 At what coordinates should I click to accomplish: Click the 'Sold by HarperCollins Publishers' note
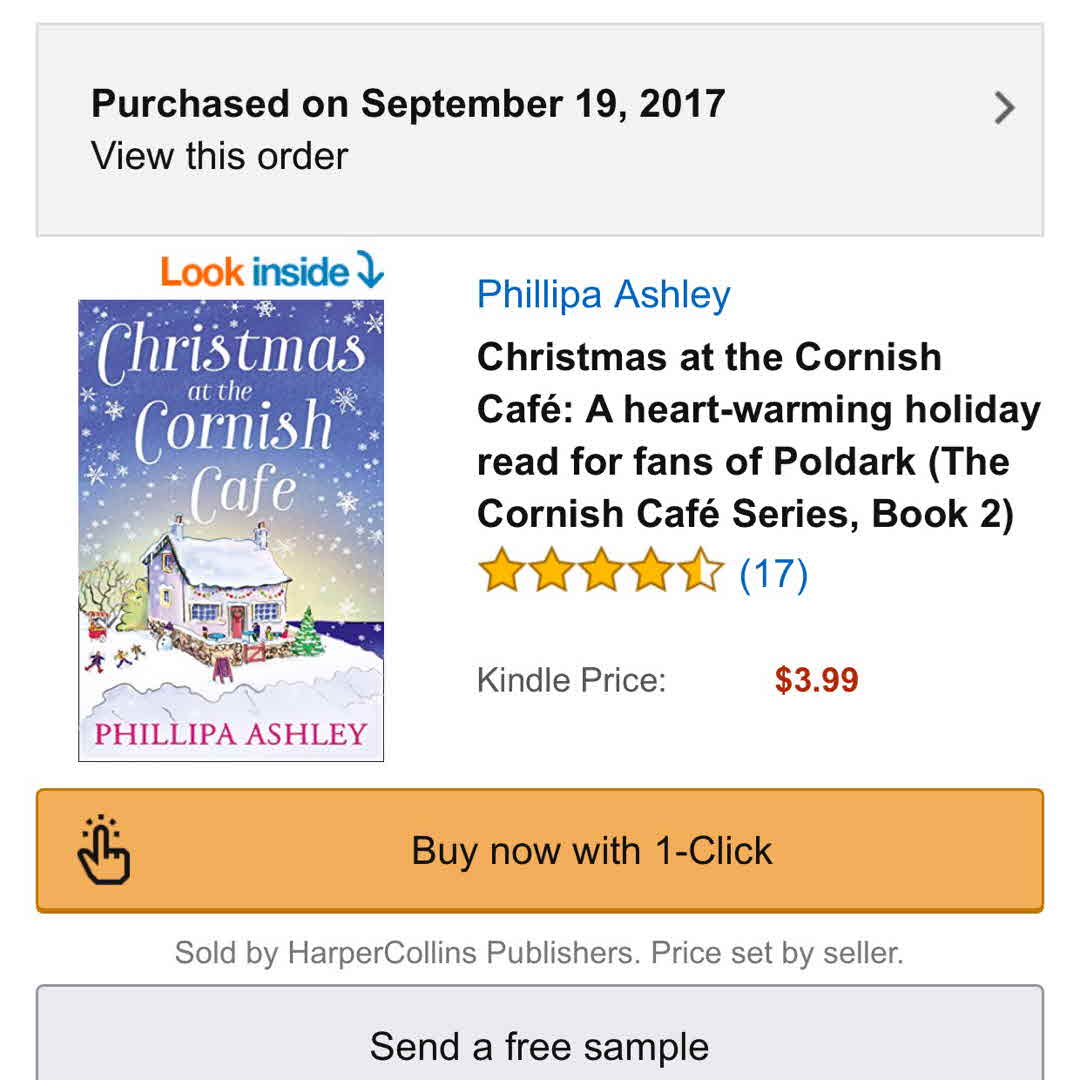click(539, 952)
